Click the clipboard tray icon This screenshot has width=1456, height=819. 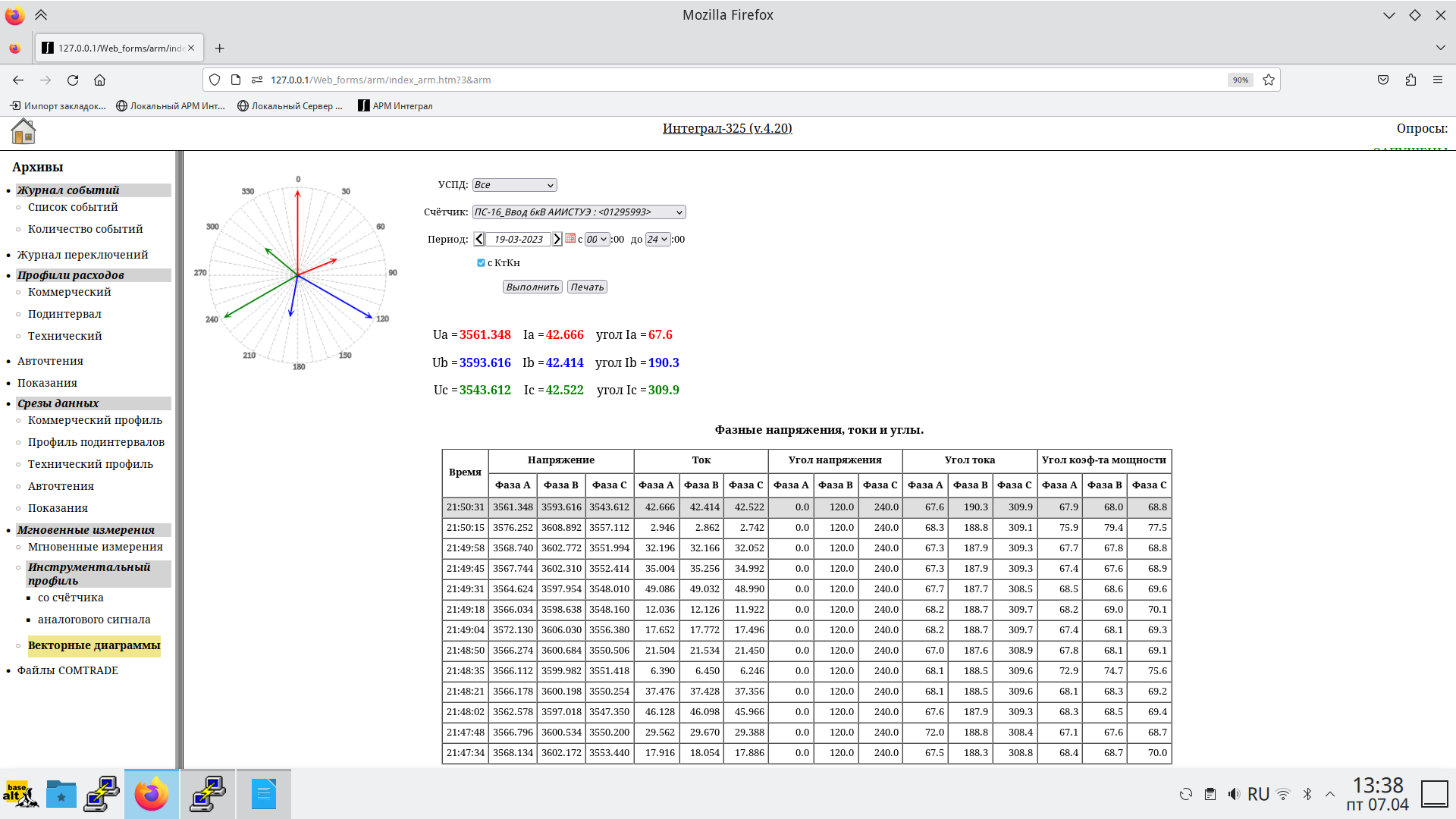coord(1210,794)
